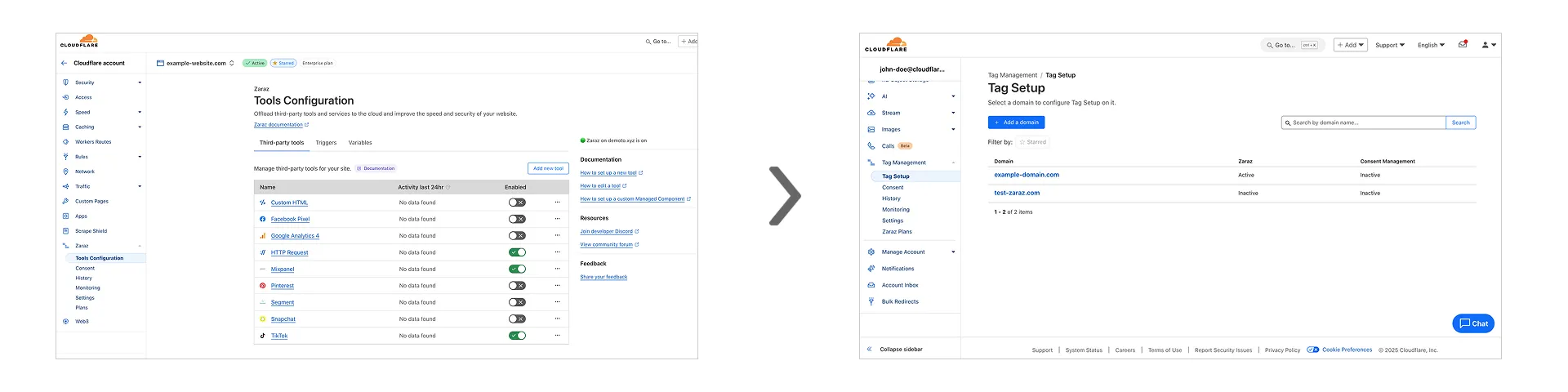The height and width of the screenshot is (392, 1568).
Task: Open the example-domain.com link
Action: click(1026, 175)
